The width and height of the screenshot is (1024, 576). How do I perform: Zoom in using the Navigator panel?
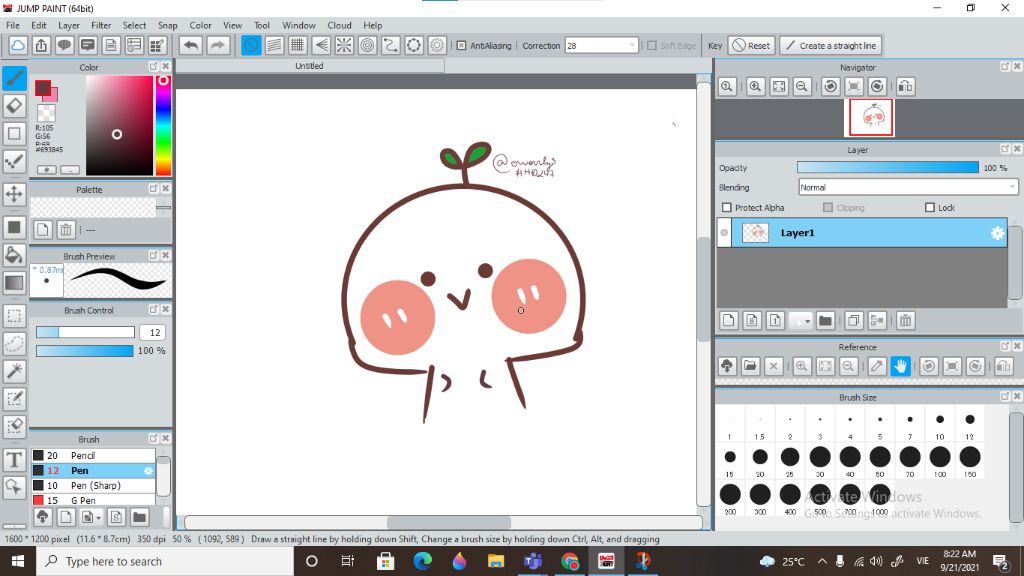click(755, 86)
